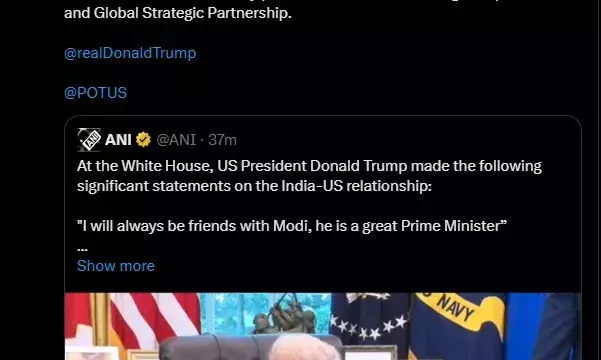The width and height of the screenshot is (601, 360).
Task: Click the ellipsis above Show more
Action: pyautogui.click(x=82, y=248)
